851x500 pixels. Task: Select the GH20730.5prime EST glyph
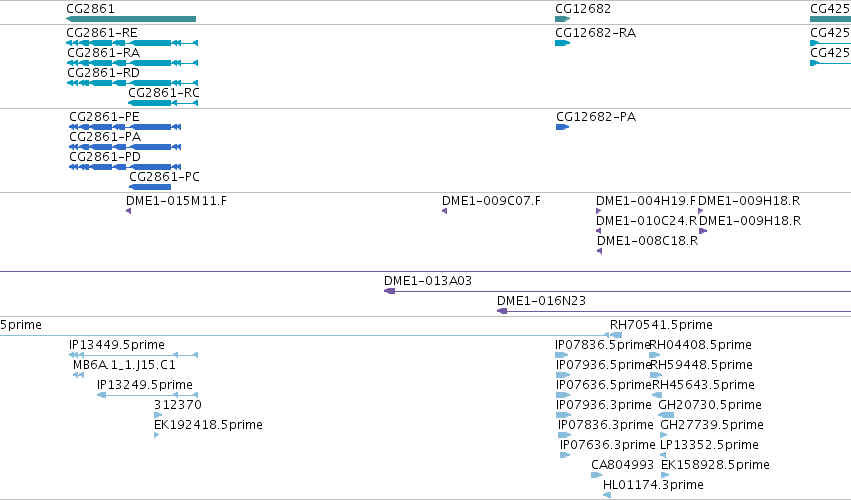666,415
